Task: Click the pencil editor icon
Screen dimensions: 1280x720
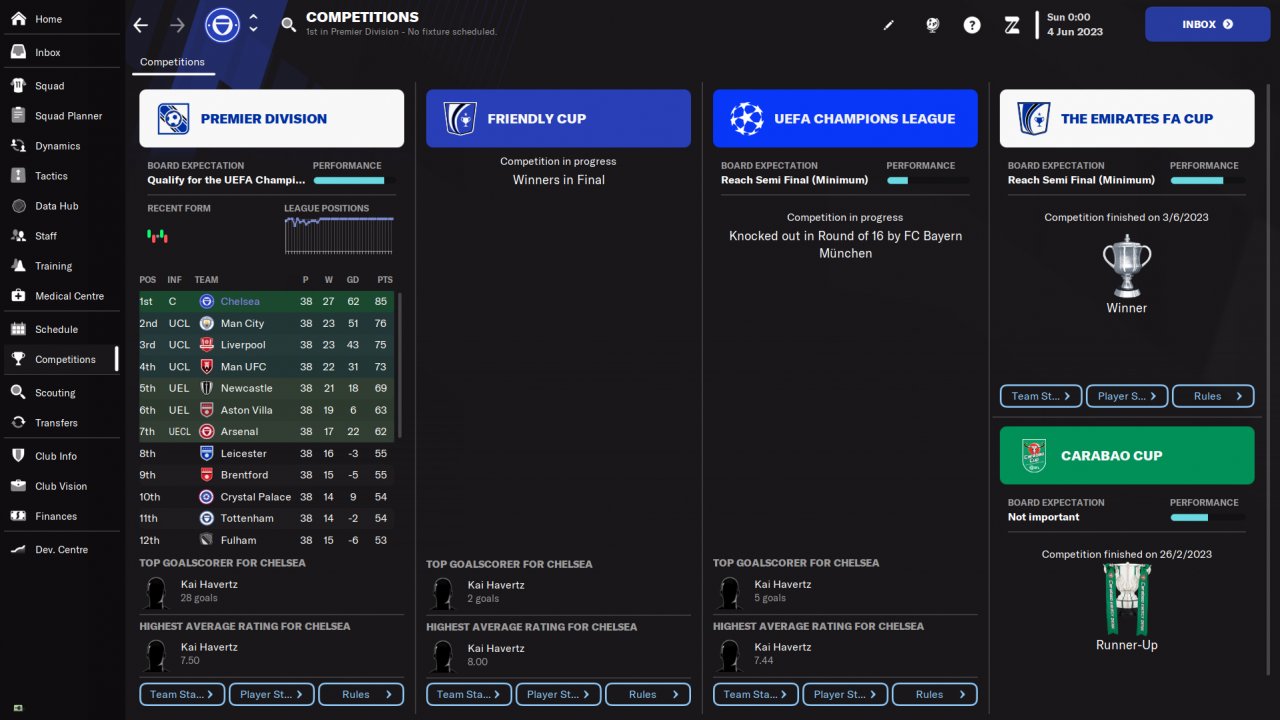Action: click(x=889, y=25)
